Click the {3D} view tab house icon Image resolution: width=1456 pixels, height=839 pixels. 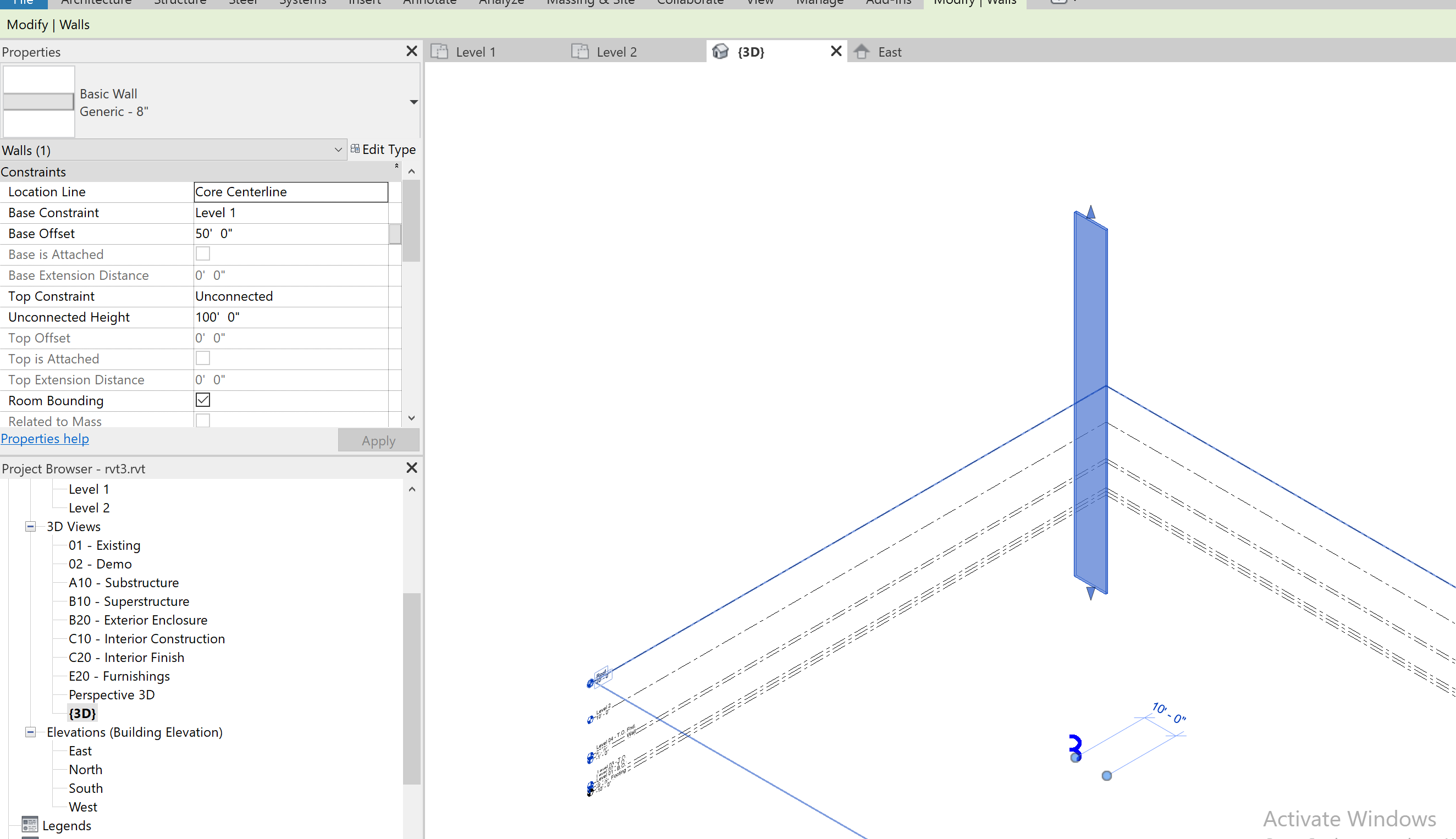pyautogui.click(x=721, y=51)
